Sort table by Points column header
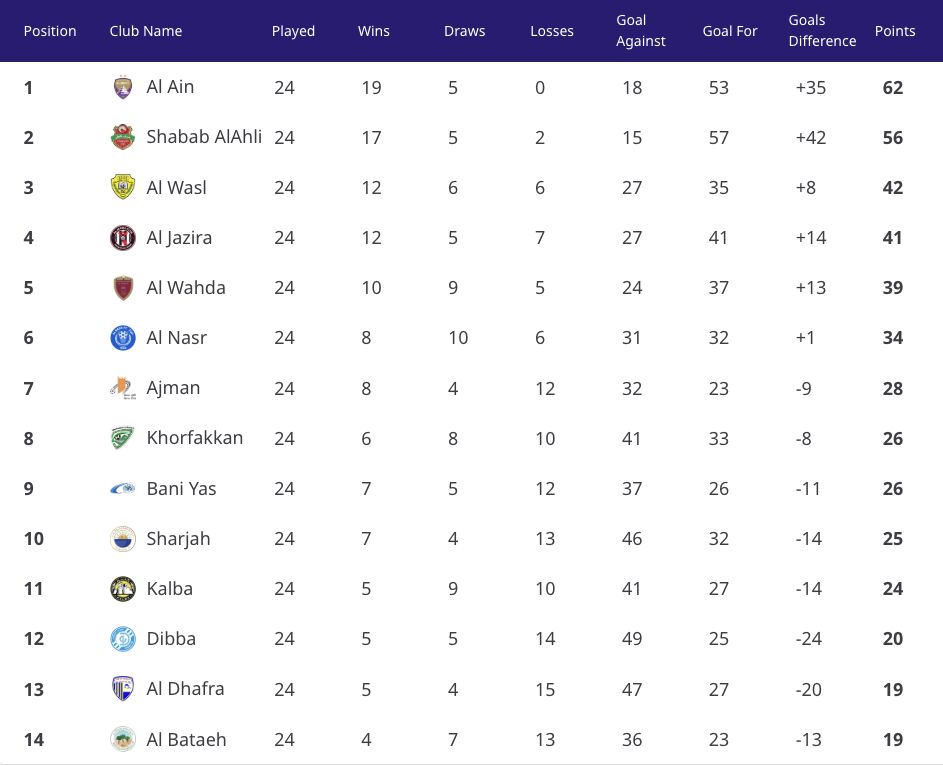The width and height of the screenshot is (943, 765). pos(895,31)
